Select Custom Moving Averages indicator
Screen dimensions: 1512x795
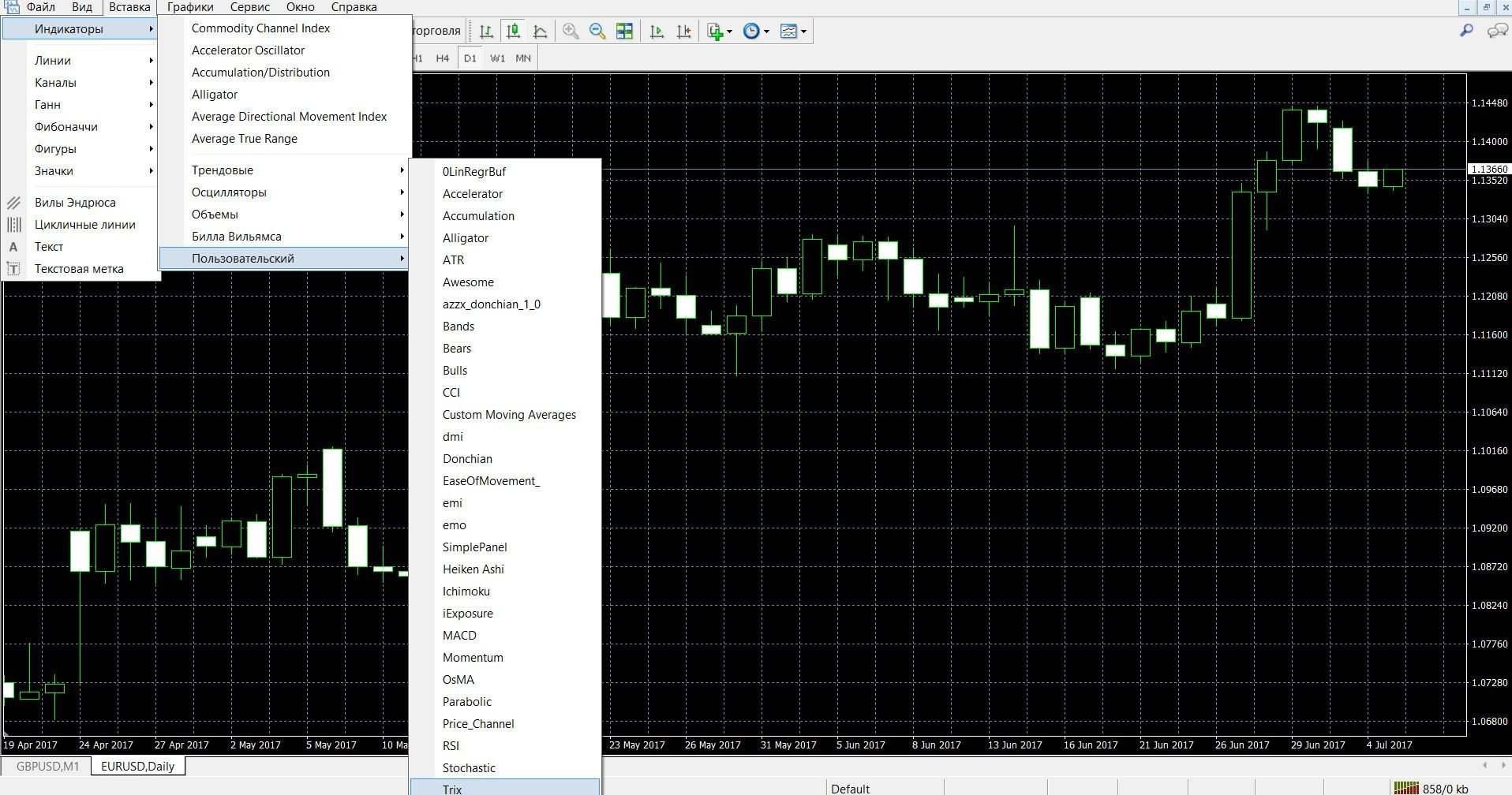click(x=505, y=415)
